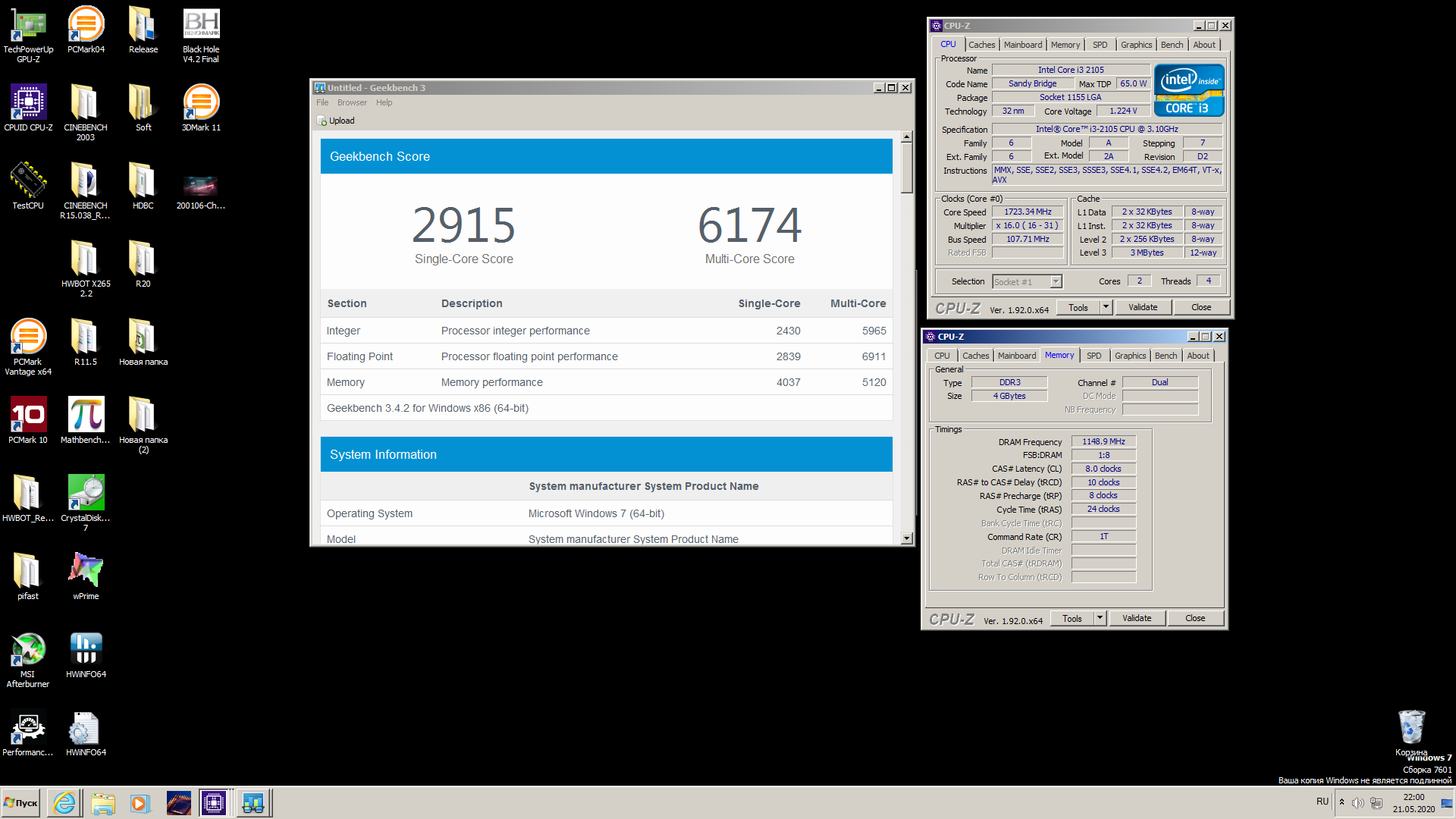Launch 3DMark 11 shortcut
This screenshot has height=819, width=1456.
[x=201, y=108]
